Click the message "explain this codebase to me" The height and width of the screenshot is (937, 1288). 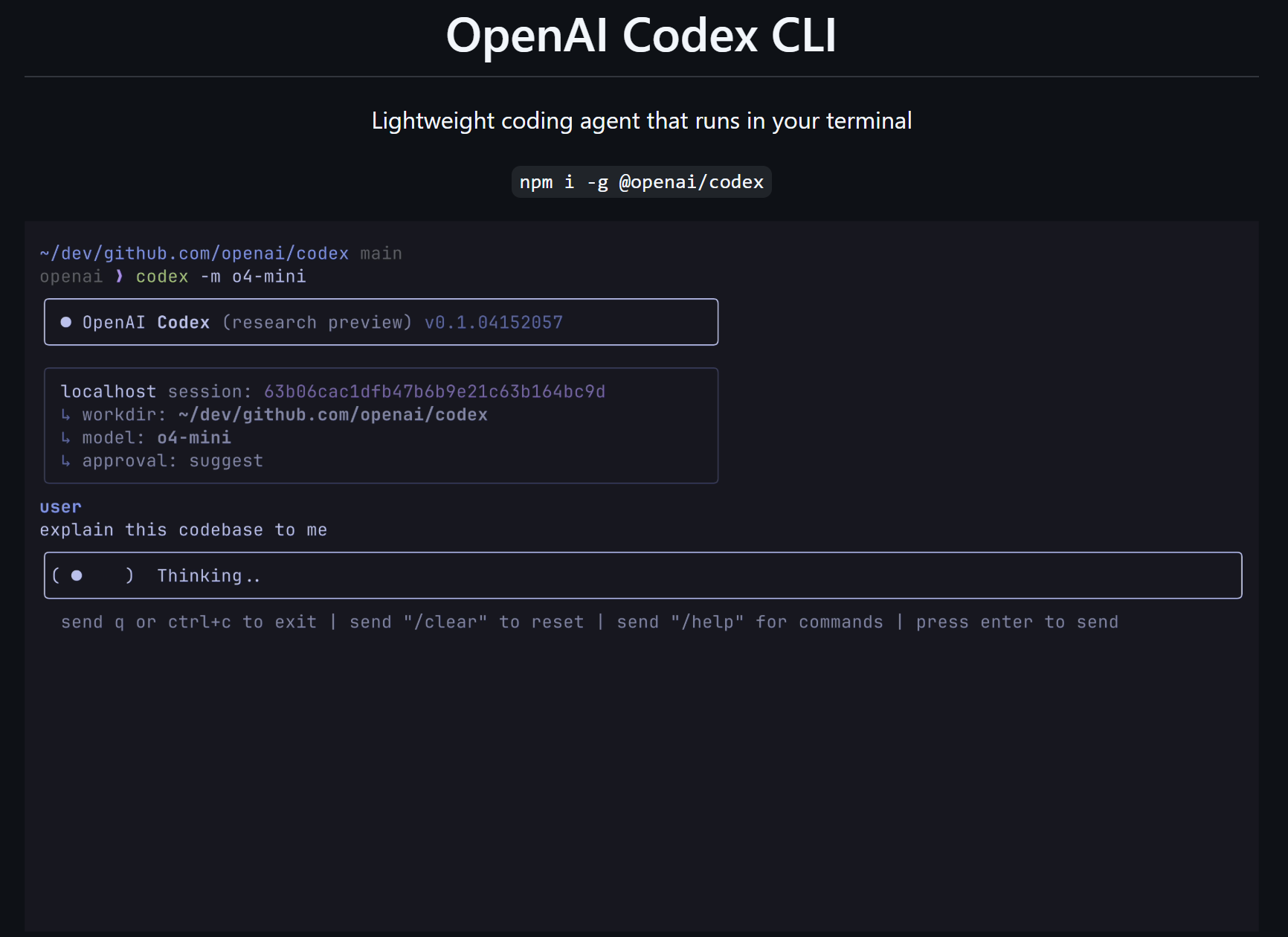coord(183,529)
